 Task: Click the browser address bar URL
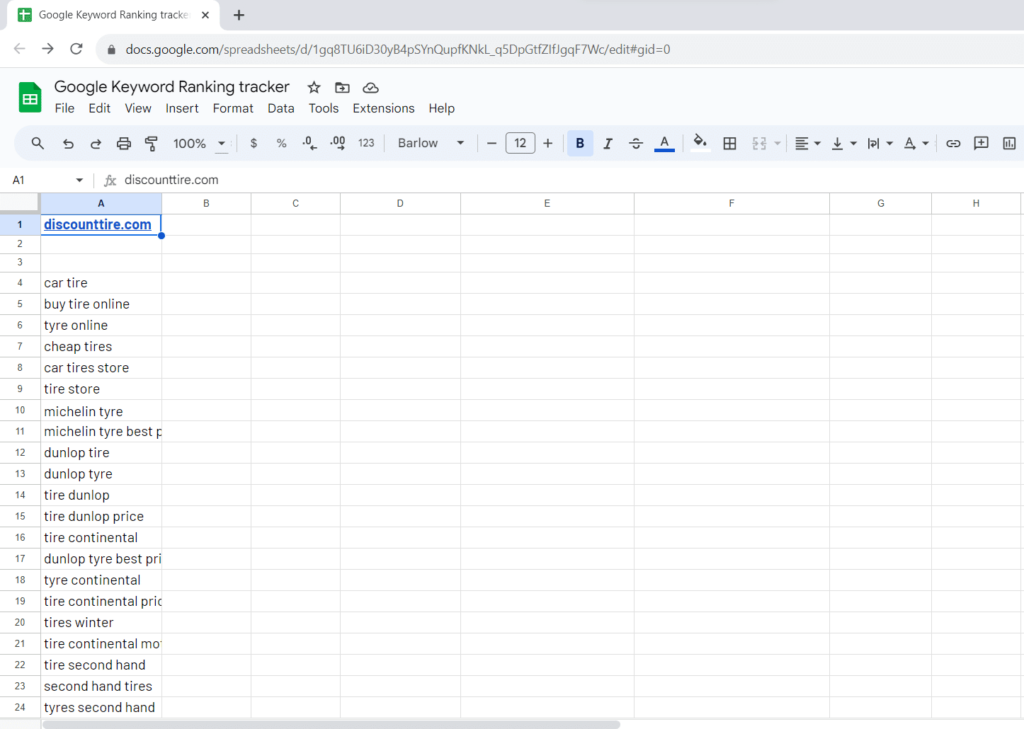pos(398,50)
